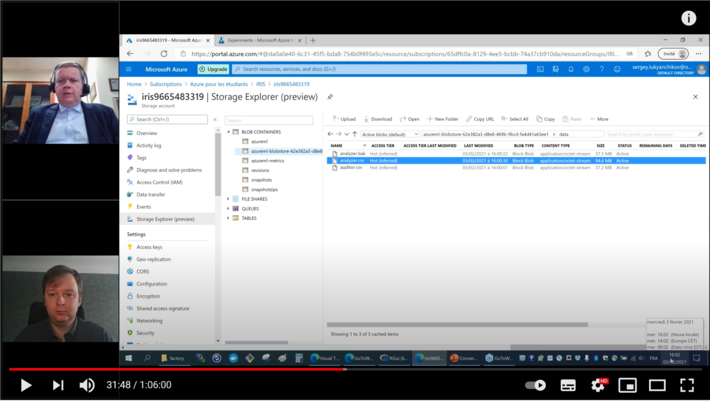Open Azure portal settings gear
This screenshot has height=401, width=710.
pyautogui.click(x=586, y=69)
